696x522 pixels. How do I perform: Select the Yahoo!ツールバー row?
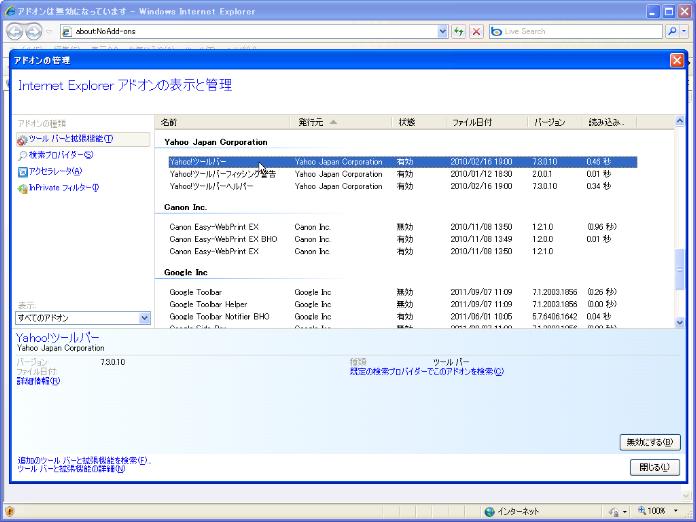coord(403,162)
